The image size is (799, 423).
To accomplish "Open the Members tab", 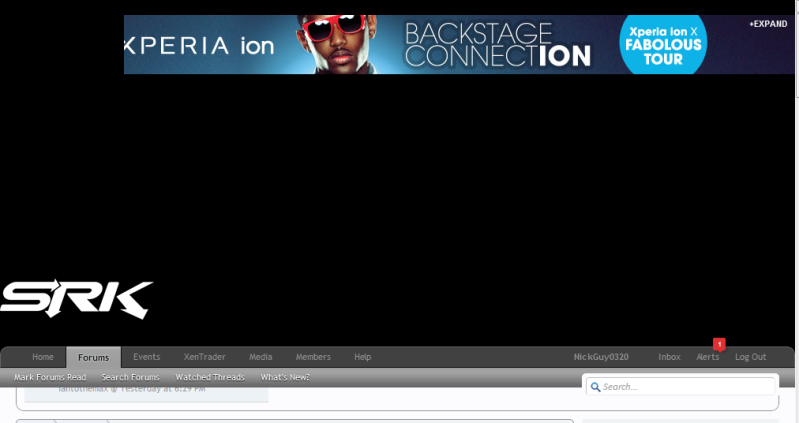I will [x=313, y=357].
